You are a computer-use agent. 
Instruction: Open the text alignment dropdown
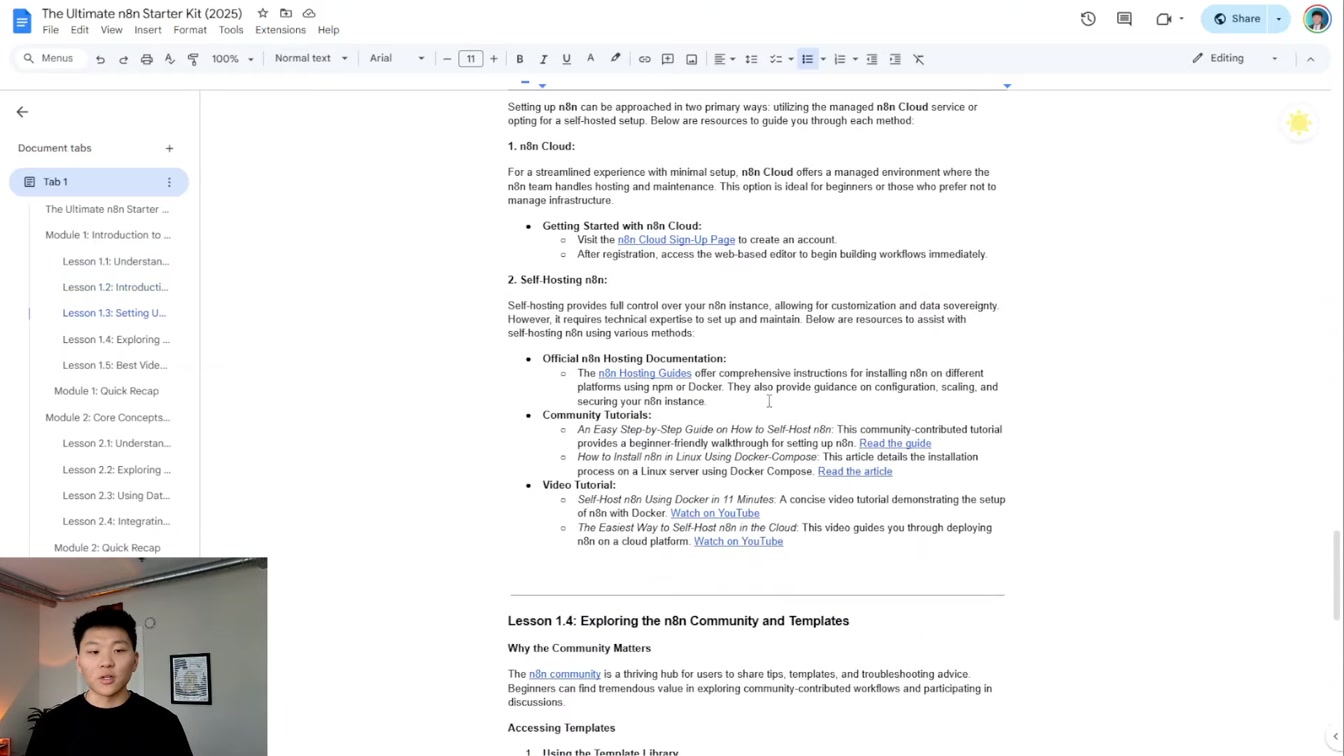pos(724,59)
